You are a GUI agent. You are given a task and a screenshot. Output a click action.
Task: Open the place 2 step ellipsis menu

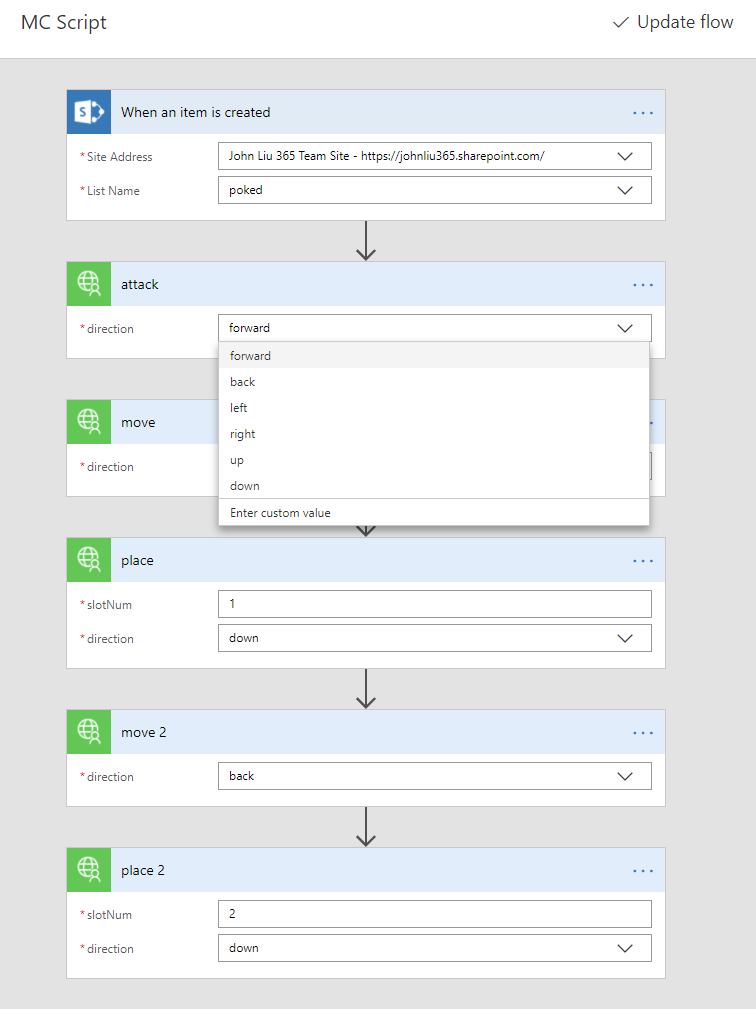click(x=642, y=870)
